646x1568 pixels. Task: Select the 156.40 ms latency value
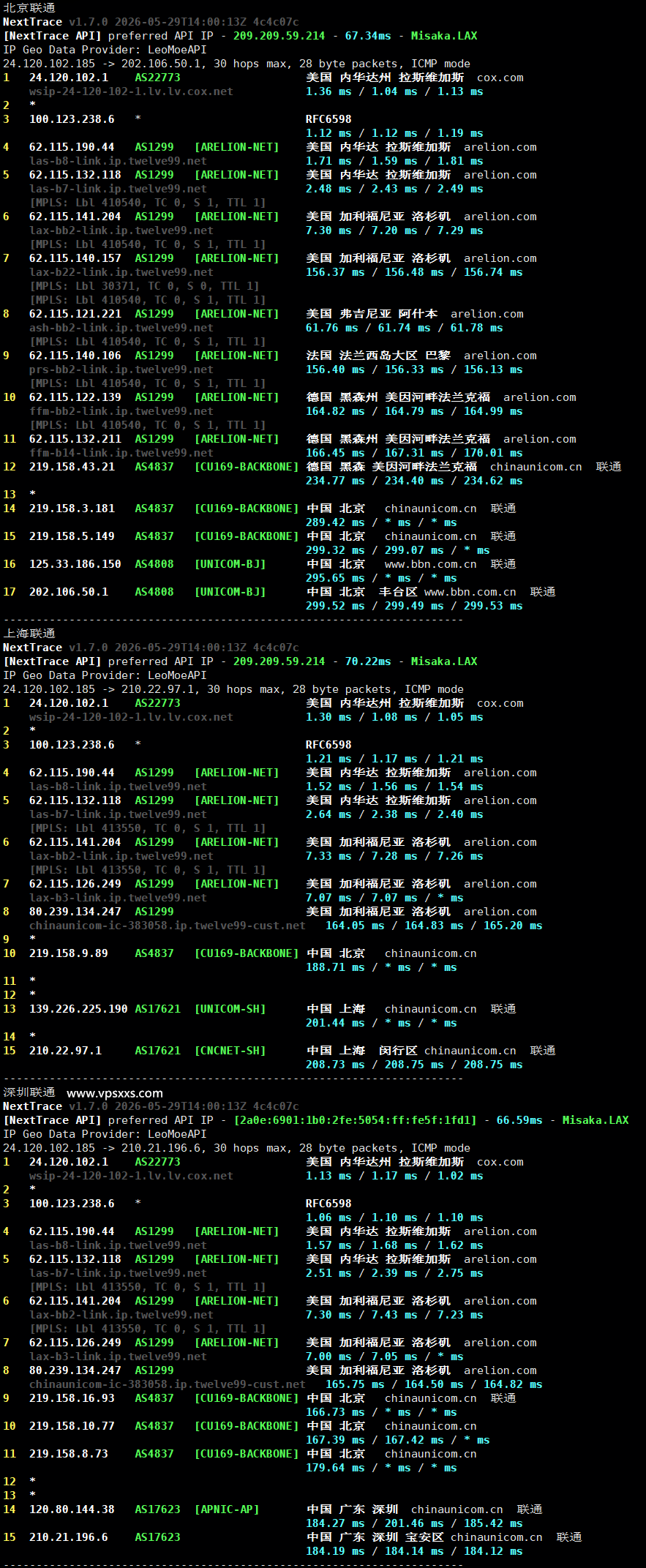pos(335,370)
